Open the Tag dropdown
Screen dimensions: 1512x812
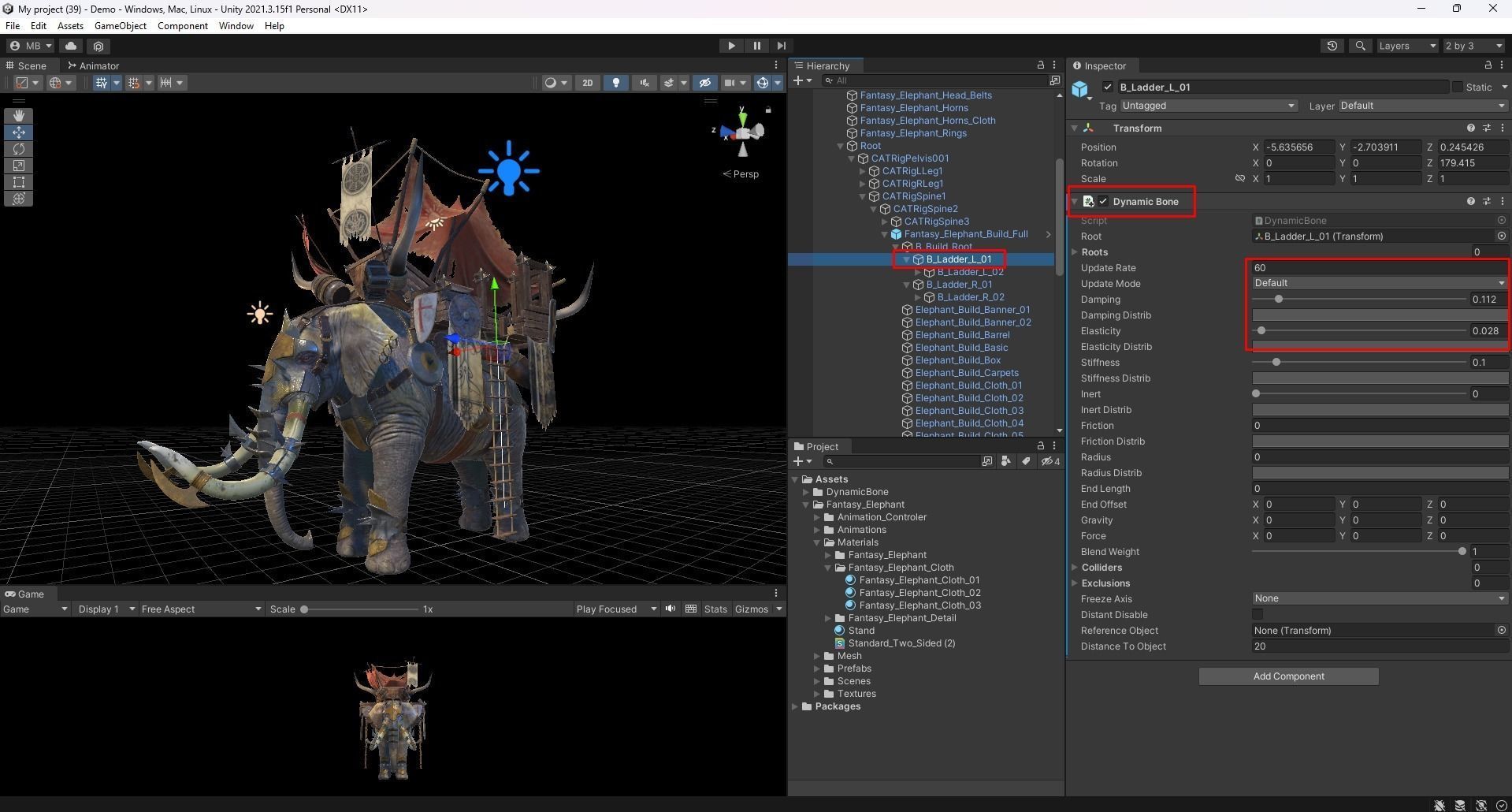click(x=1208, y=106)
